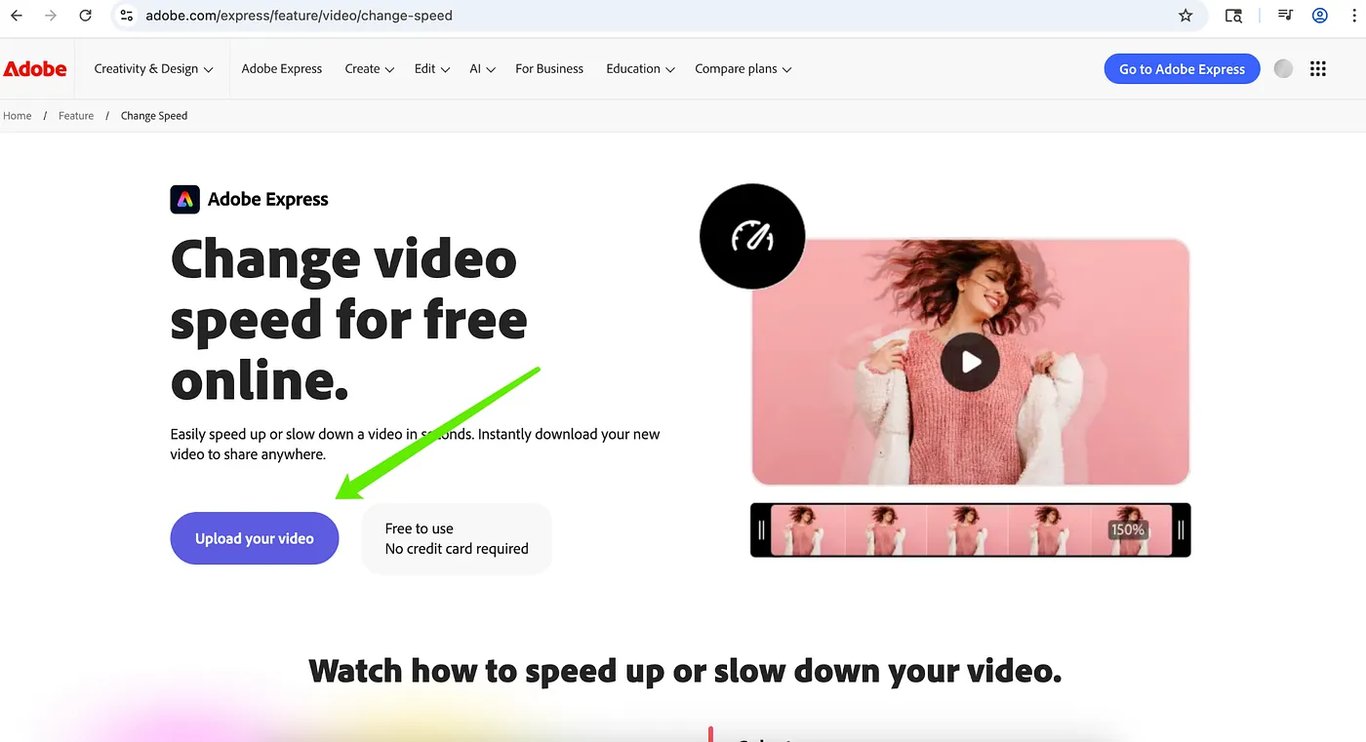Click the 'Watch how to speed up' heading

point(685,670)
